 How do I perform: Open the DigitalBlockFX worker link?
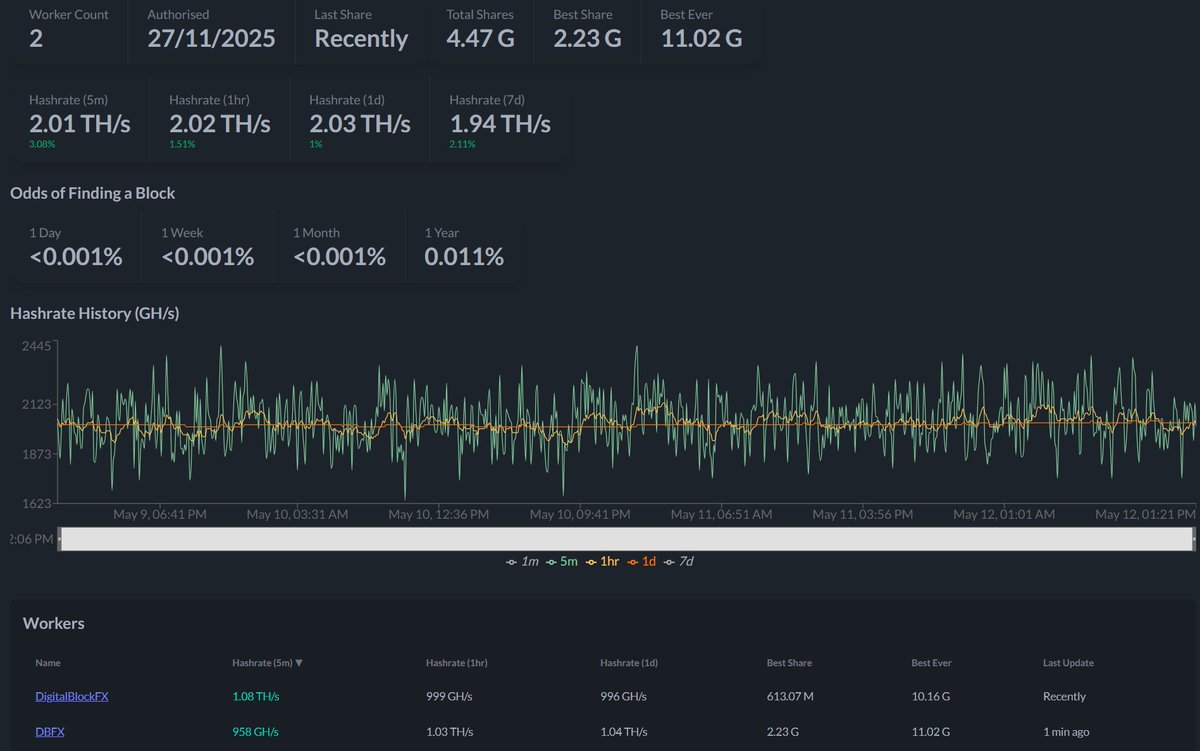point(72,696)
